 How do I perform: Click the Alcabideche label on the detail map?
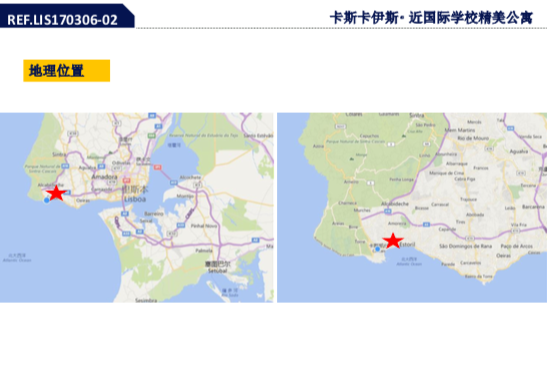pyautogui.click(x=394, y=203)
